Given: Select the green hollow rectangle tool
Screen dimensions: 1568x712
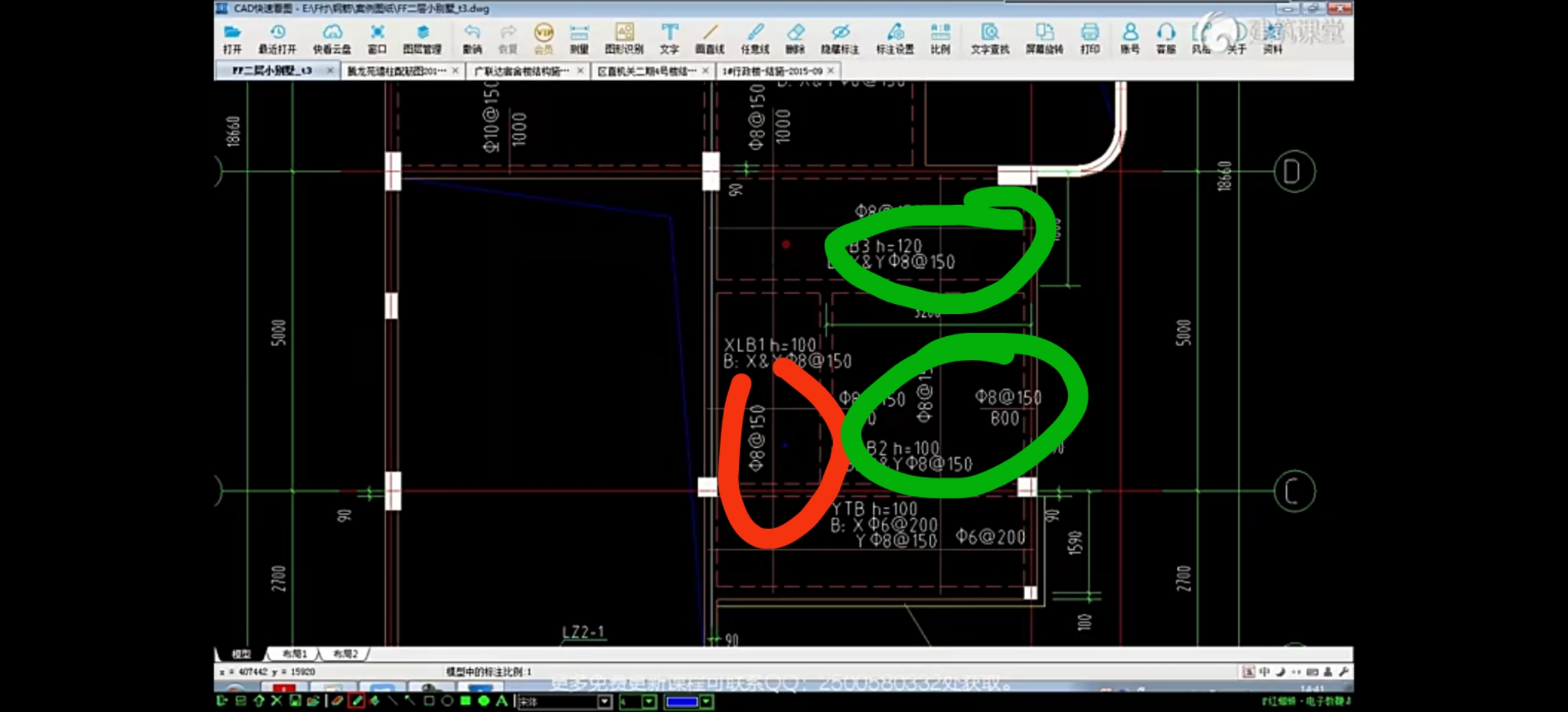Looking at the screenshot, I should pyautogui.click(x=429, y=701).
